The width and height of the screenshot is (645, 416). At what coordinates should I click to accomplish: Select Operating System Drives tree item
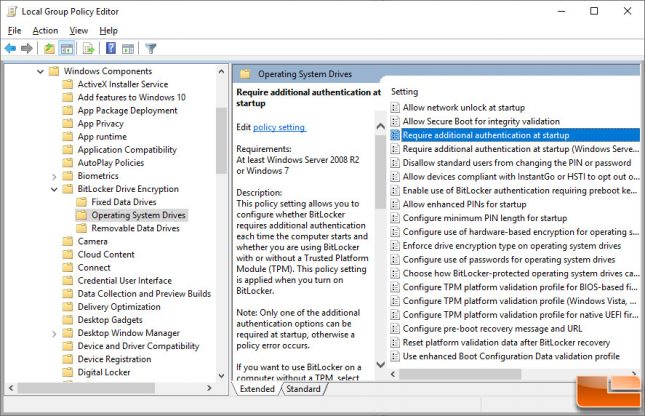[x=138, y=215]
